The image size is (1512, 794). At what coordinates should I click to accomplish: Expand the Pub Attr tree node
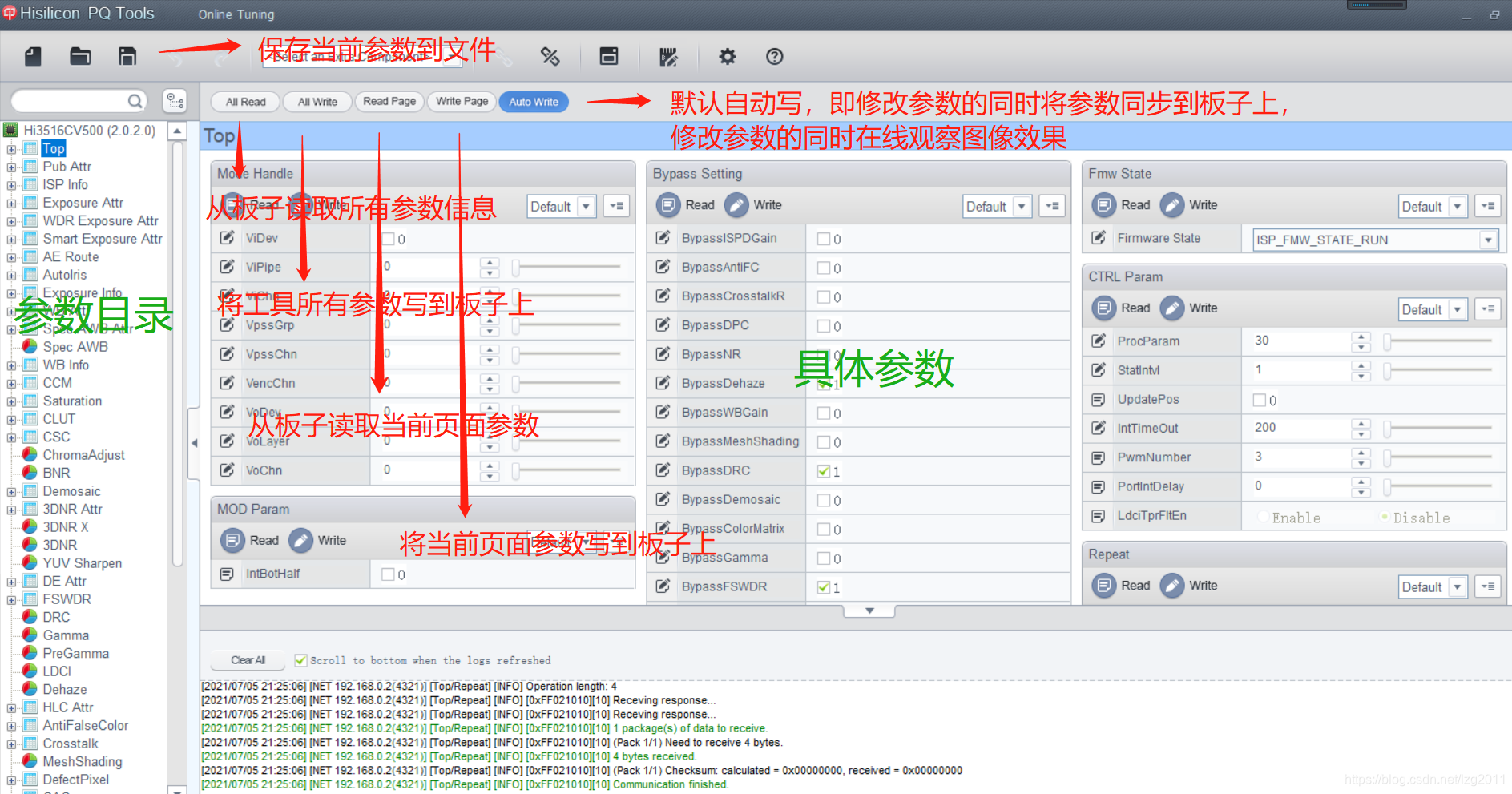pyautogui.click(x=11, y=167)
